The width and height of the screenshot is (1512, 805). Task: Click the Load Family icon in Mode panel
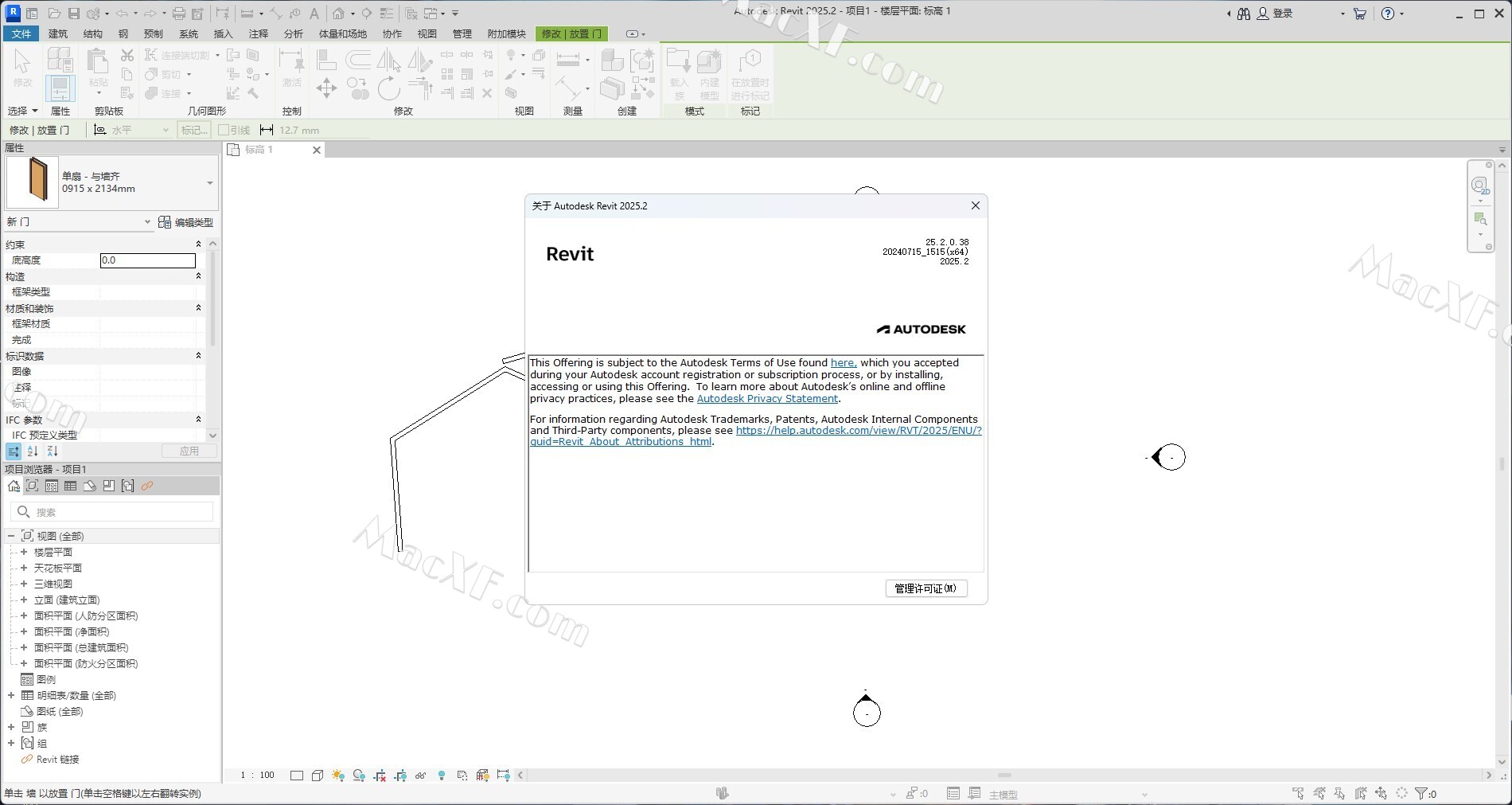(679, 74)
